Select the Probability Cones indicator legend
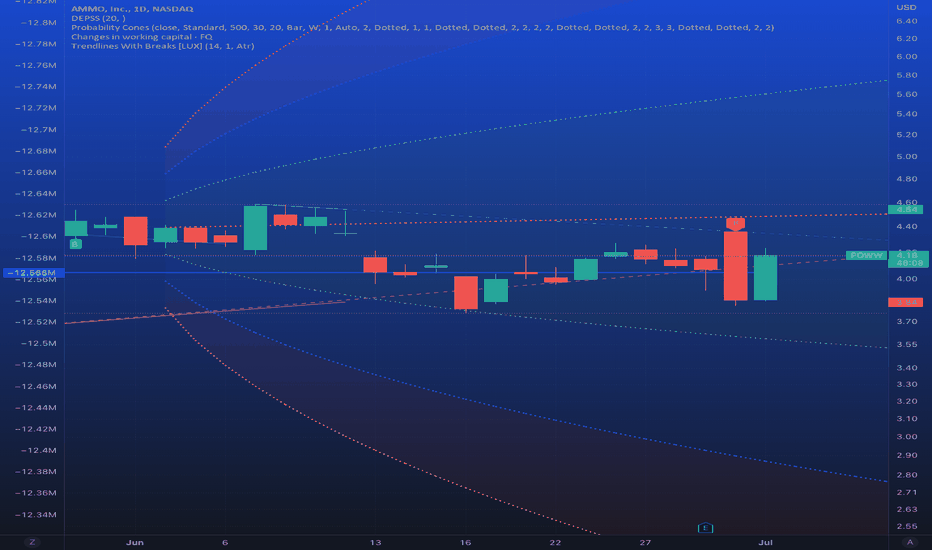Image resolution: width=932 pixels, height=550 pixels. click(422, 27)
